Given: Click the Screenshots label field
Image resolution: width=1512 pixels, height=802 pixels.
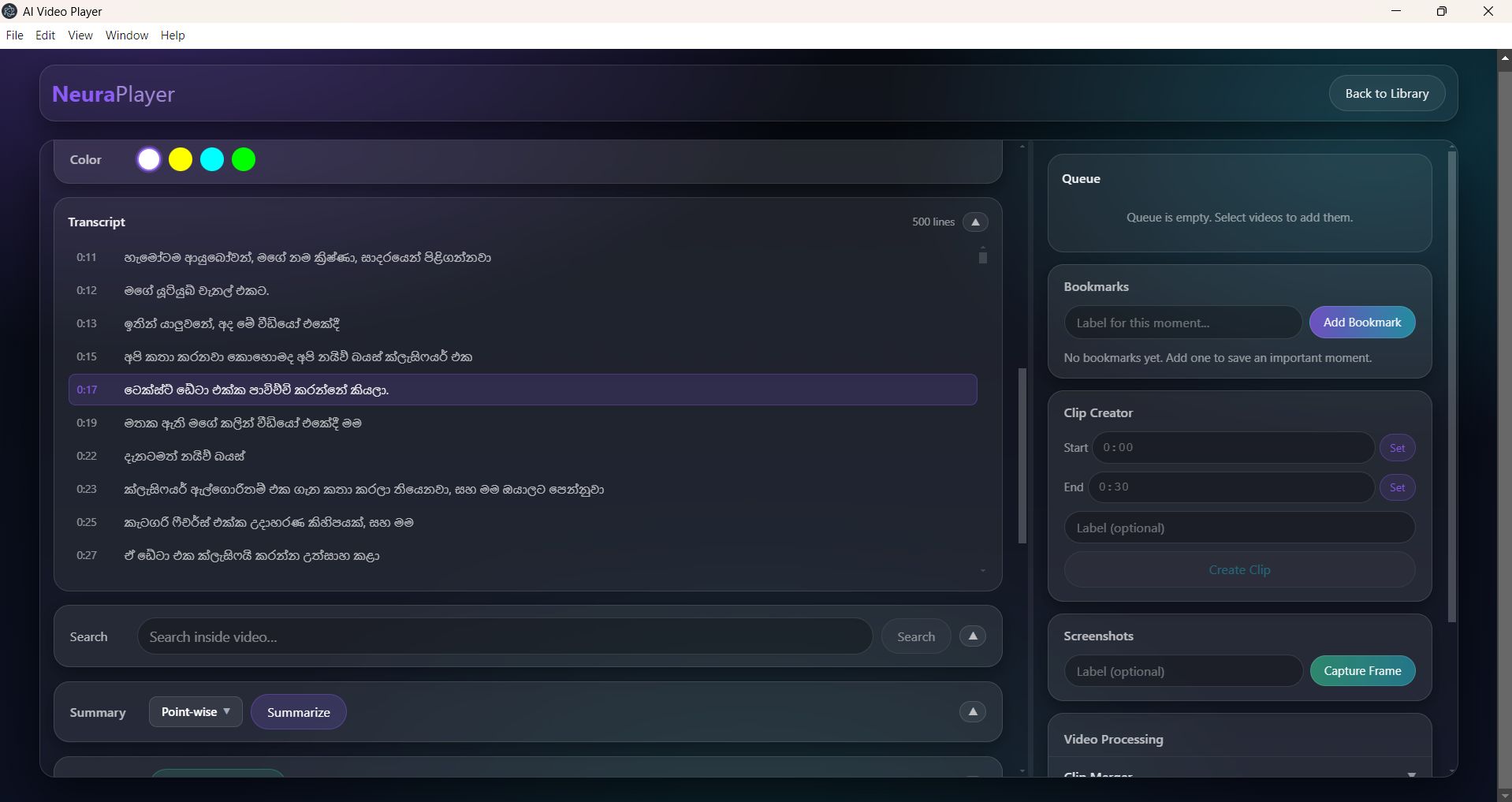Looking at the screenshot, I should click(1182, 671).
